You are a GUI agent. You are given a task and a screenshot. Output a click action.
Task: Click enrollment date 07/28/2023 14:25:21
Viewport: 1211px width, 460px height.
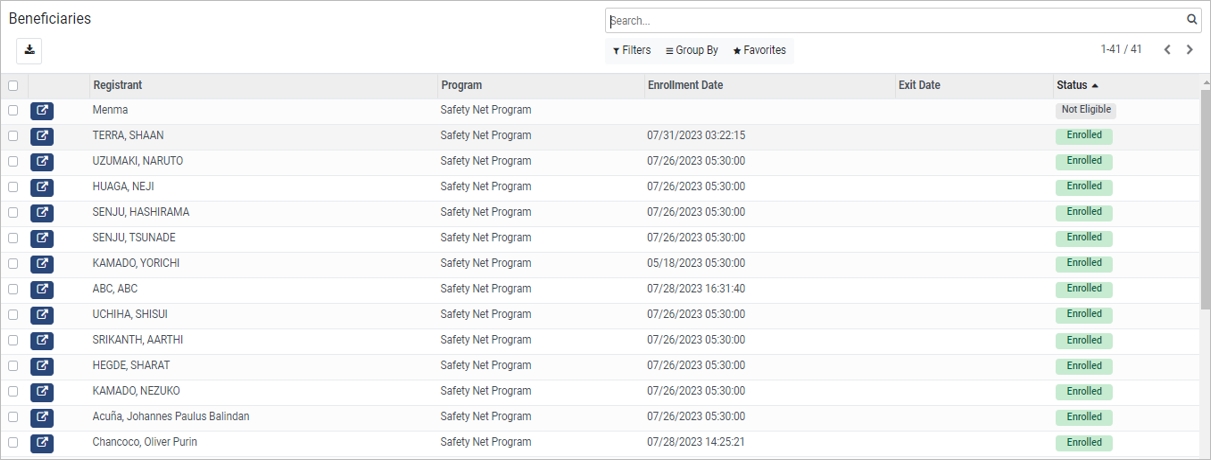[696, 443]
